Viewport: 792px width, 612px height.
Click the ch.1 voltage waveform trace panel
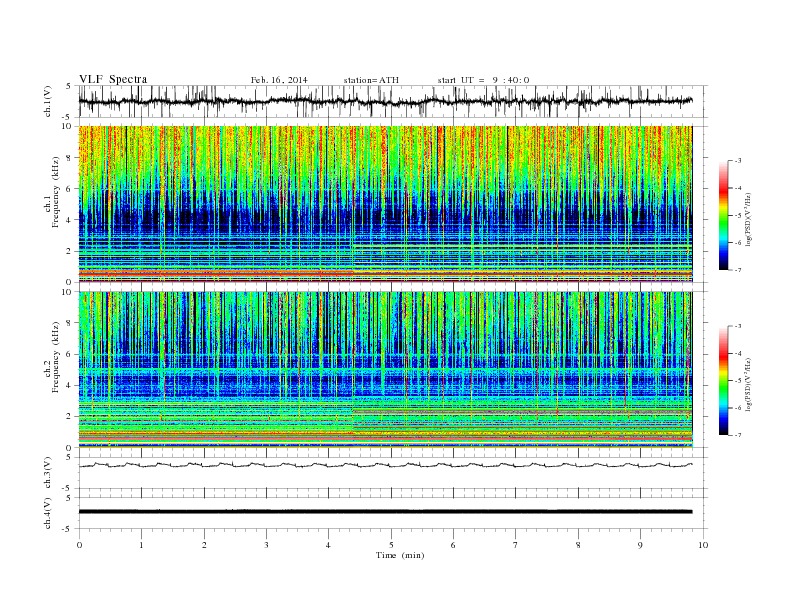pos(393,101)
